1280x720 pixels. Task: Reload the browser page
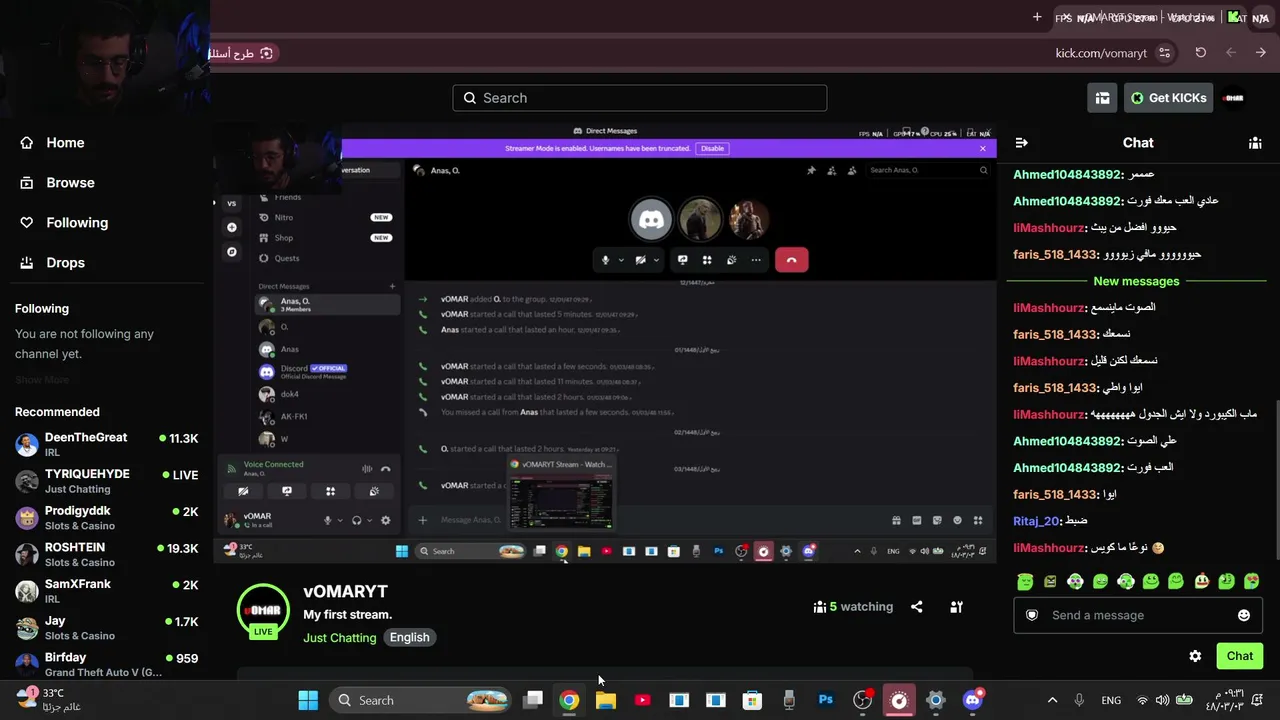pyautogui.click(x=1201, y=53)
